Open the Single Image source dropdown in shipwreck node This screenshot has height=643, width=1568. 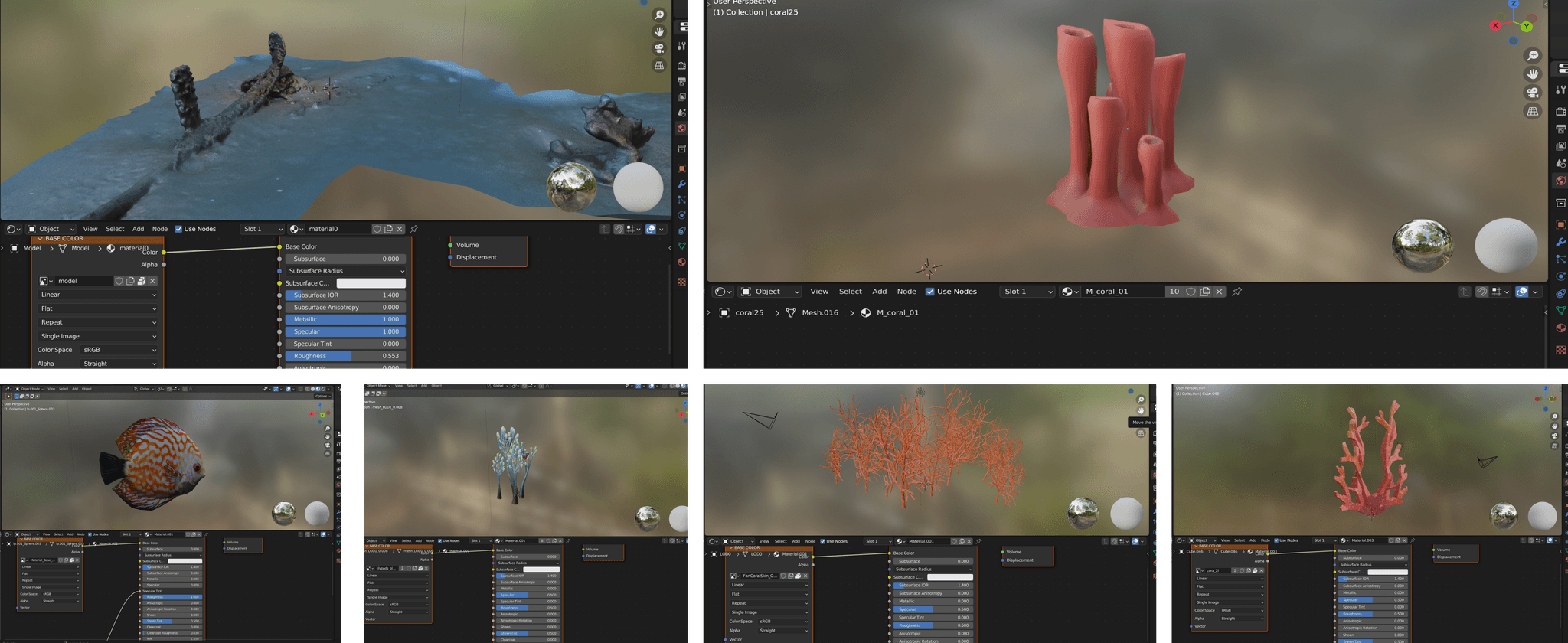coord(97,336)
